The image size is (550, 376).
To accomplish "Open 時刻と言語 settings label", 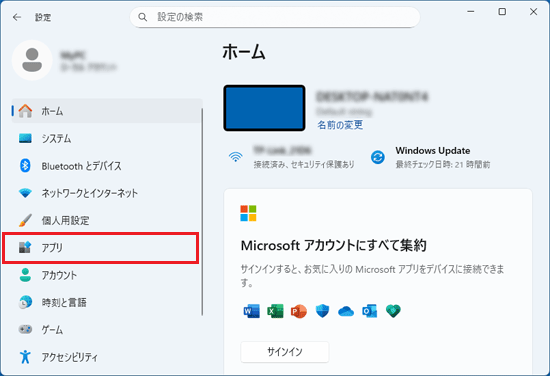I will point(64,302).
